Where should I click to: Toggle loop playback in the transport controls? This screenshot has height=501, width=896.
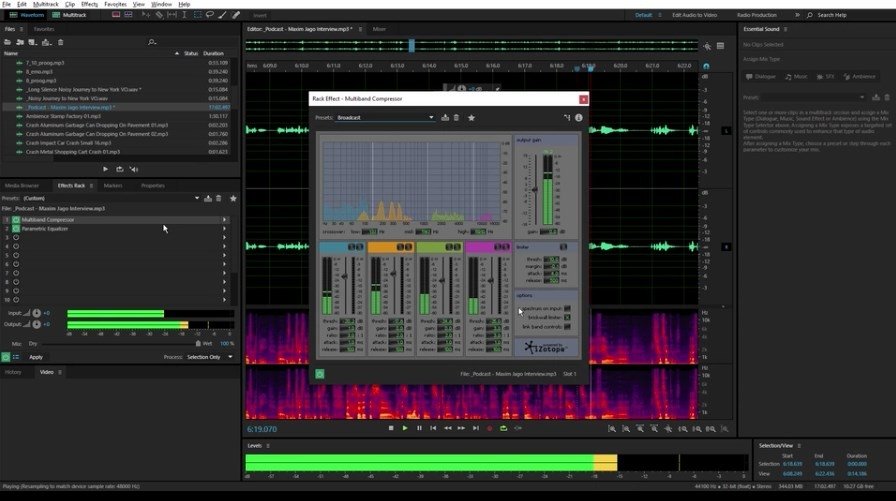click(x=503, y=428)
